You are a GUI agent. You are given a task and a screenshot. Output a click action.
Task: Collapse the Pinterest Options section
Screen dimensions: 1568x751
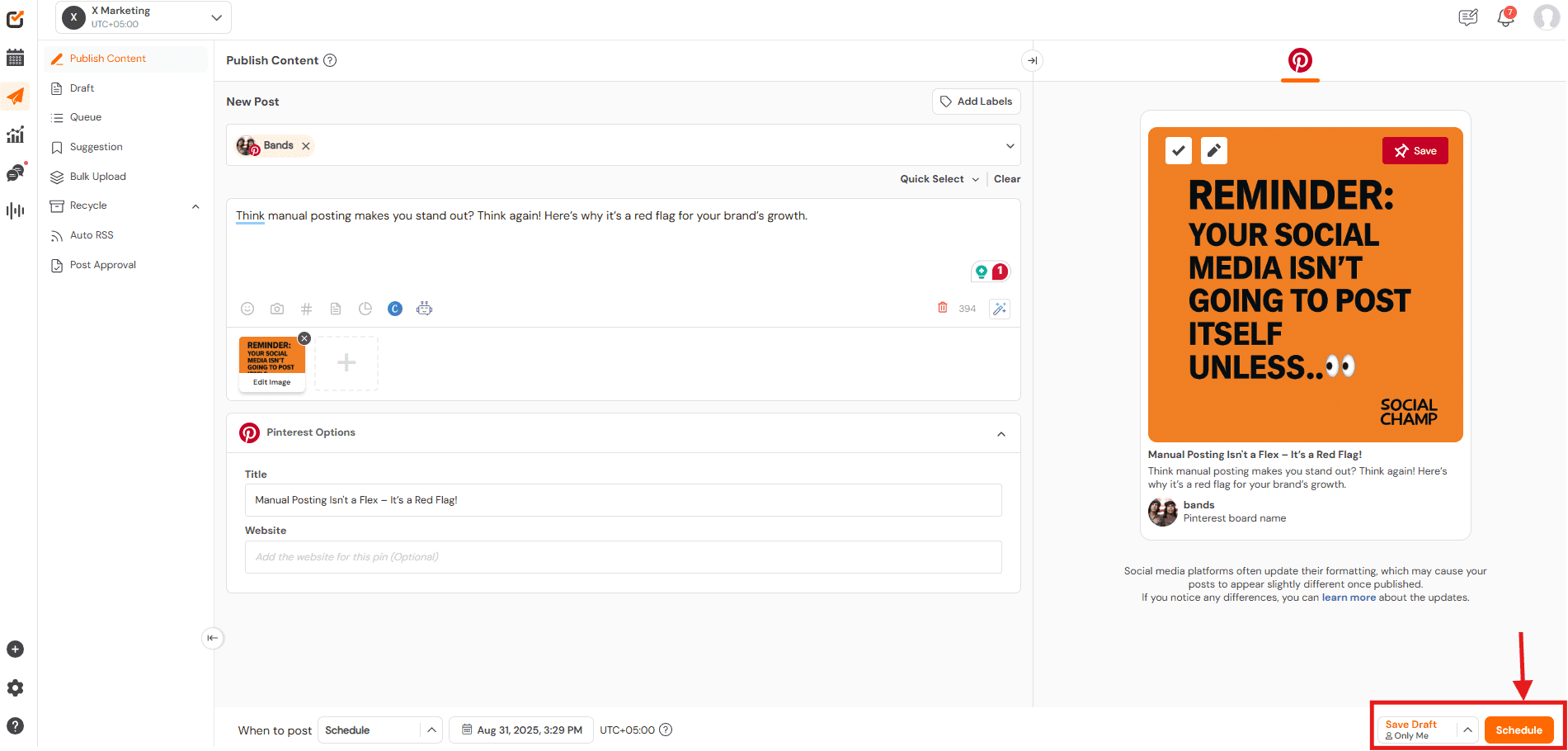1001,432
